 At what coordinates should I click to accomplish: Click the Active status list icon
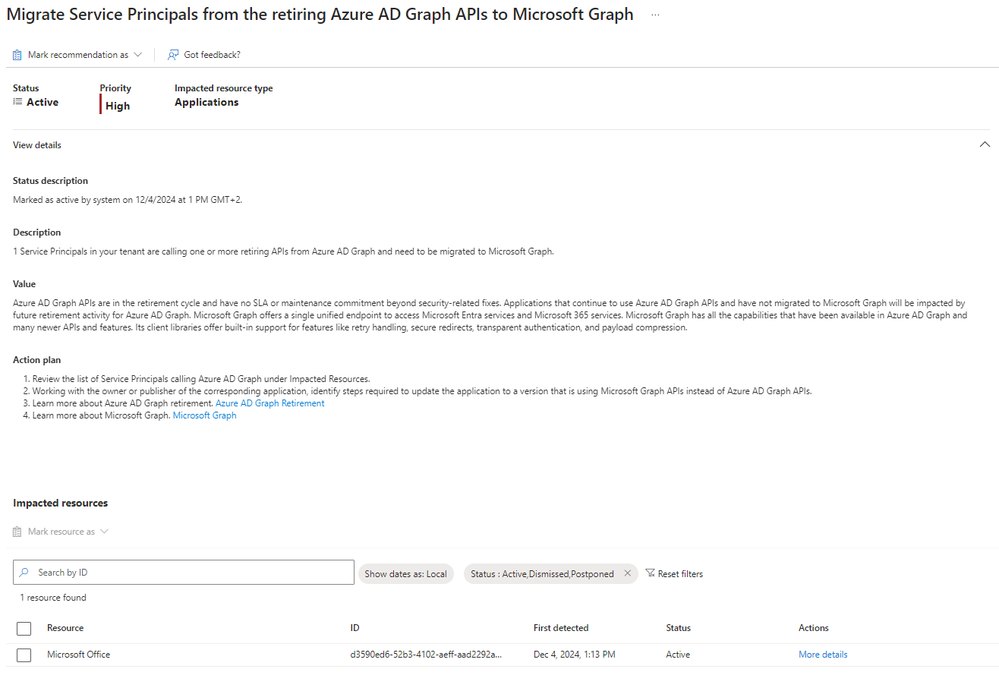pos(18,102)
